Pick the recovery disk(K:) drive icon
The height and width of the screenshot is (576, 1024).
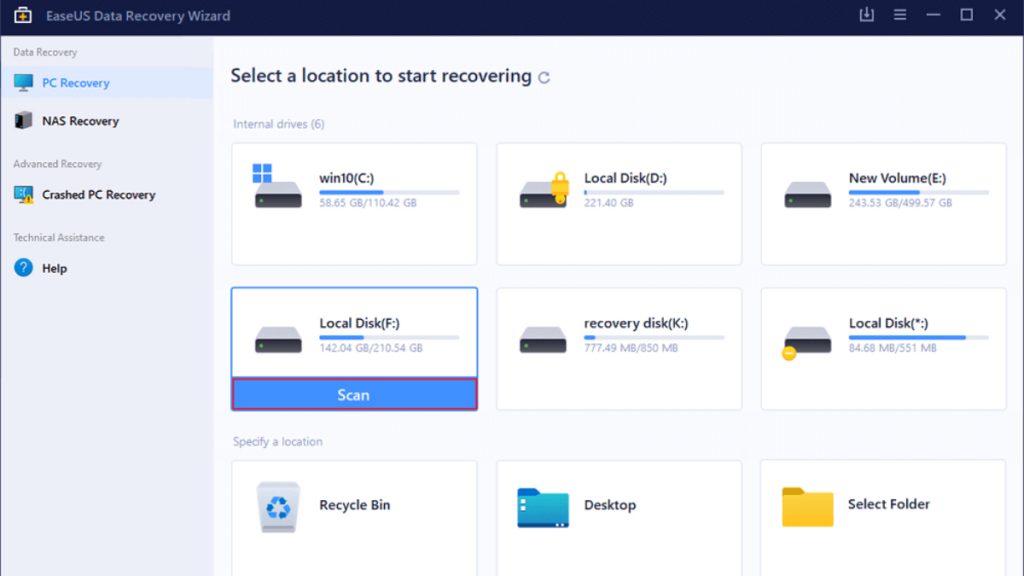(543, 339)
